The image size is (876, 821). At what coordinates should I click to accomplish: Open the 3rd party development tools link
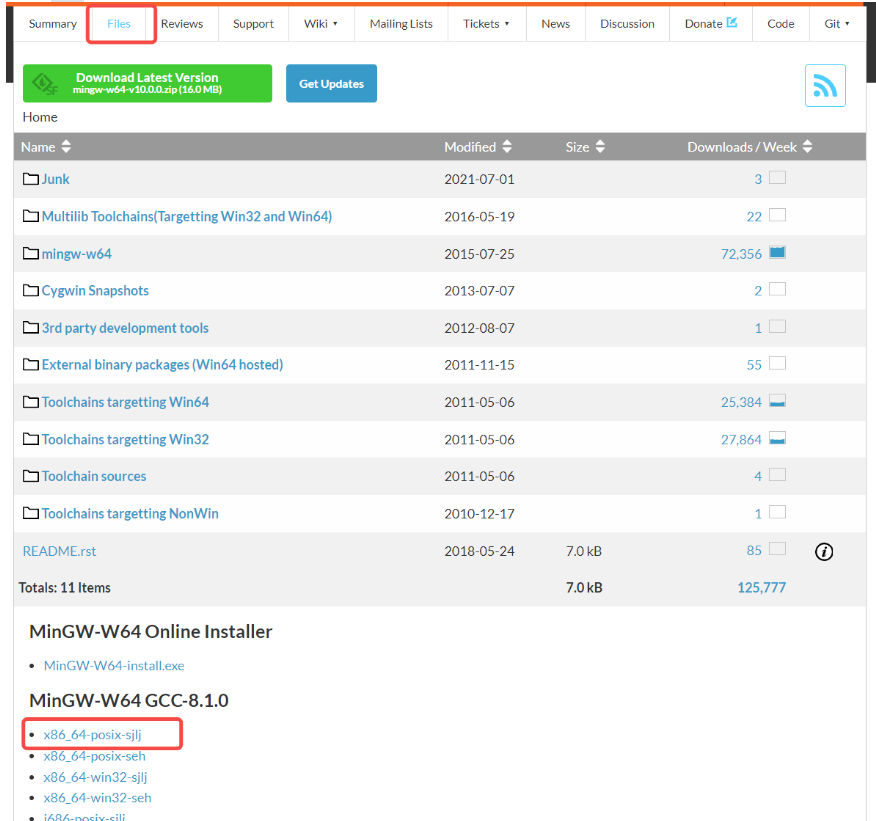pos(125,328)
